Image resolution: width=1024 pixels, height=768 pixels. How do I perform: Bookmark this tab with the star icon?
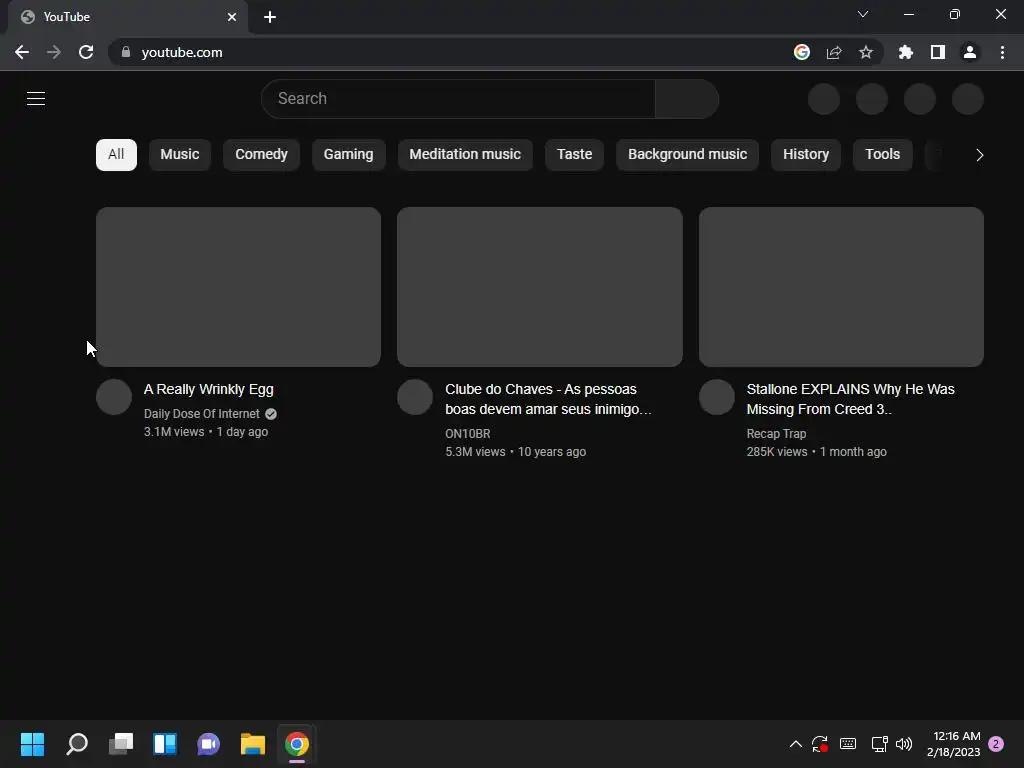[866, 52]
